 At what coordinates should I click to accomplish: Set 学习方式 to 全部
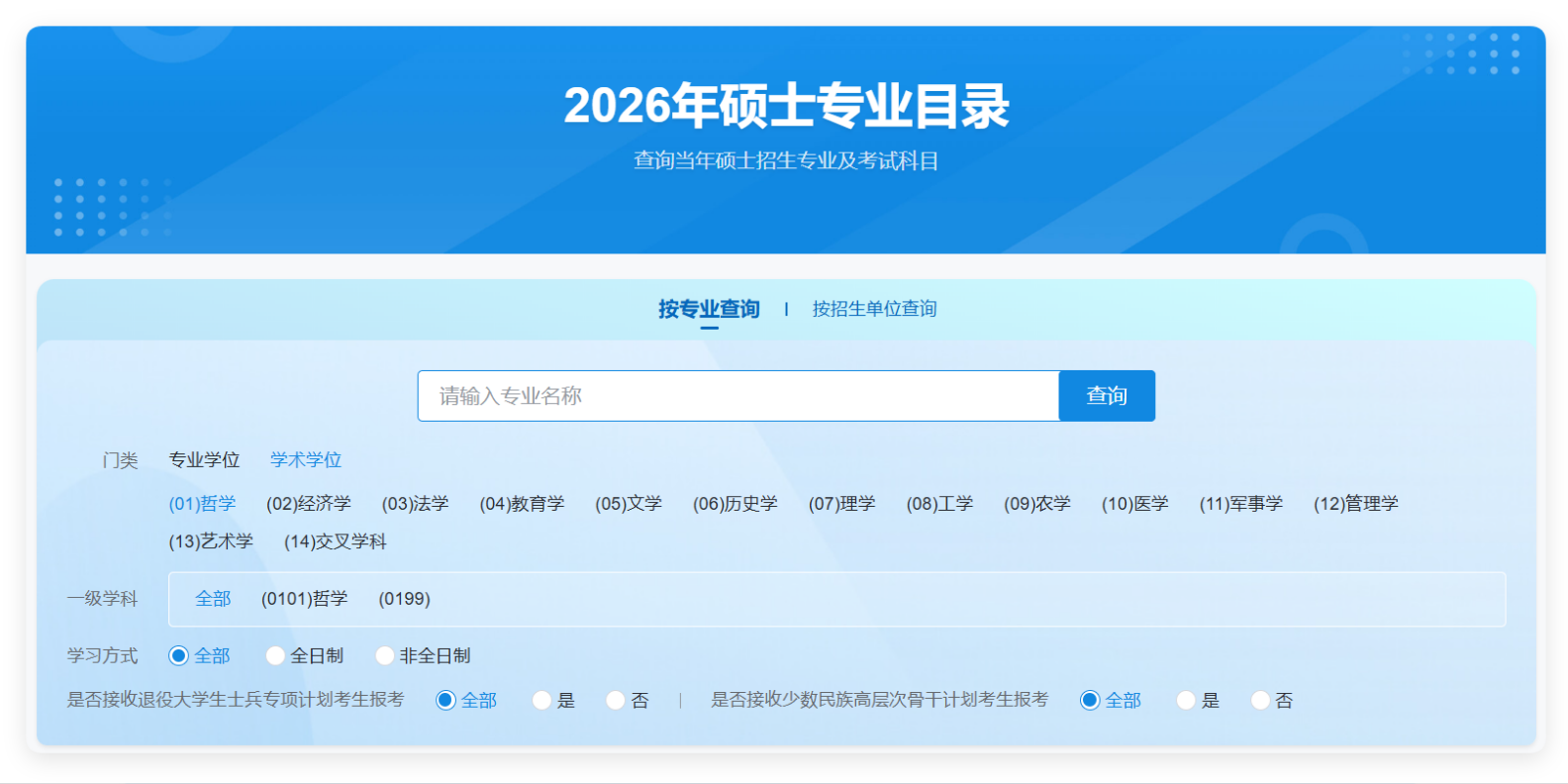click(200, 655)
